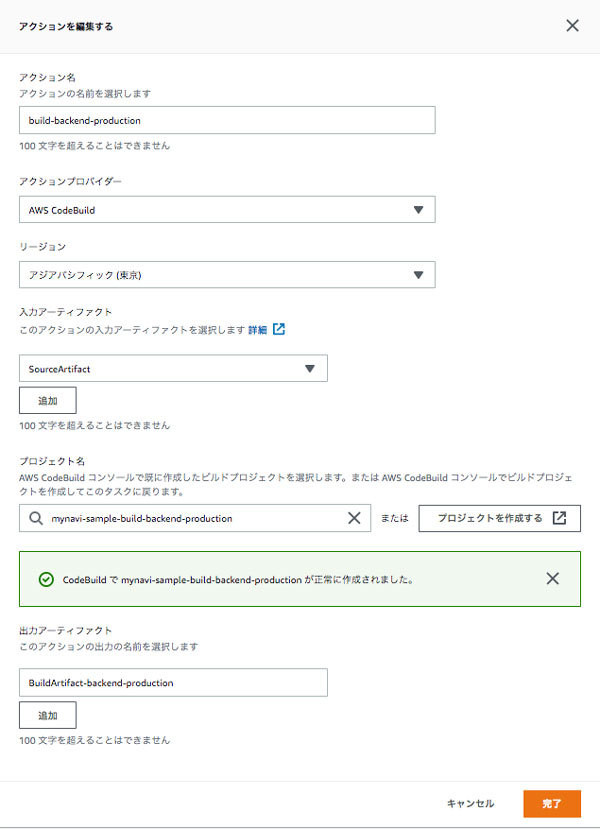Click 追加 under the output artifact field

48,715
